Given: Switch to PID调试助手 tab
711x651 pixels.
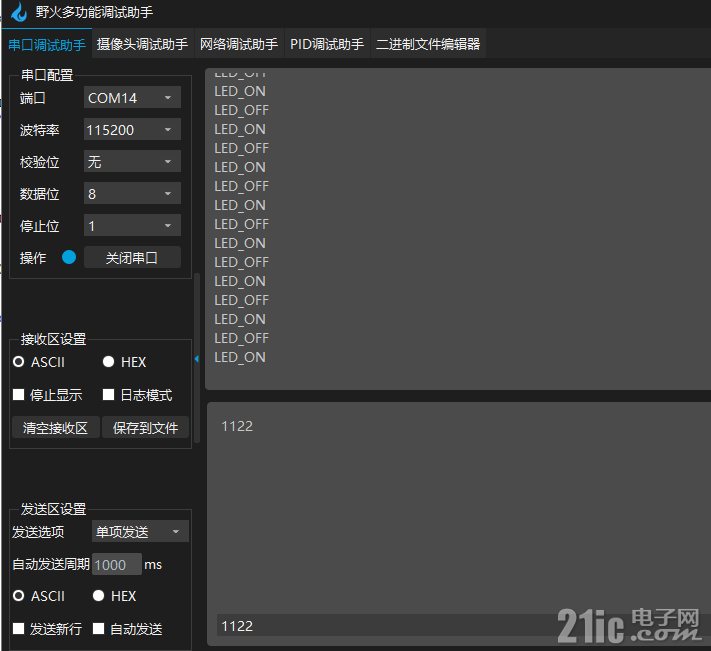Looking at the screenshot, I should click(x=327, y=44).
